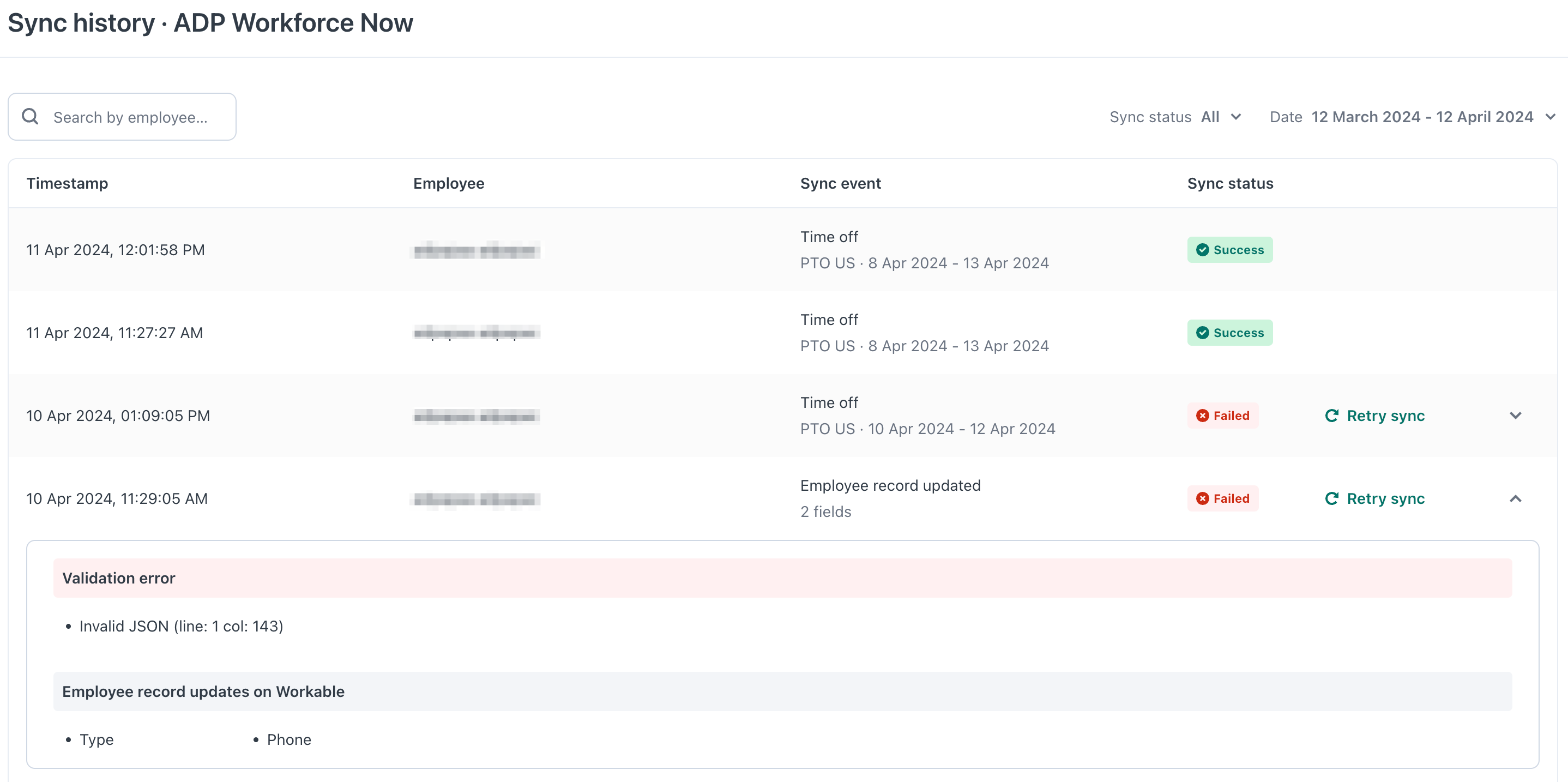The width and height of the screenshot is (1568, 782).
Task: Click red x icon in 01:09:05 PM Failed badge
Action: point(1202,416)
